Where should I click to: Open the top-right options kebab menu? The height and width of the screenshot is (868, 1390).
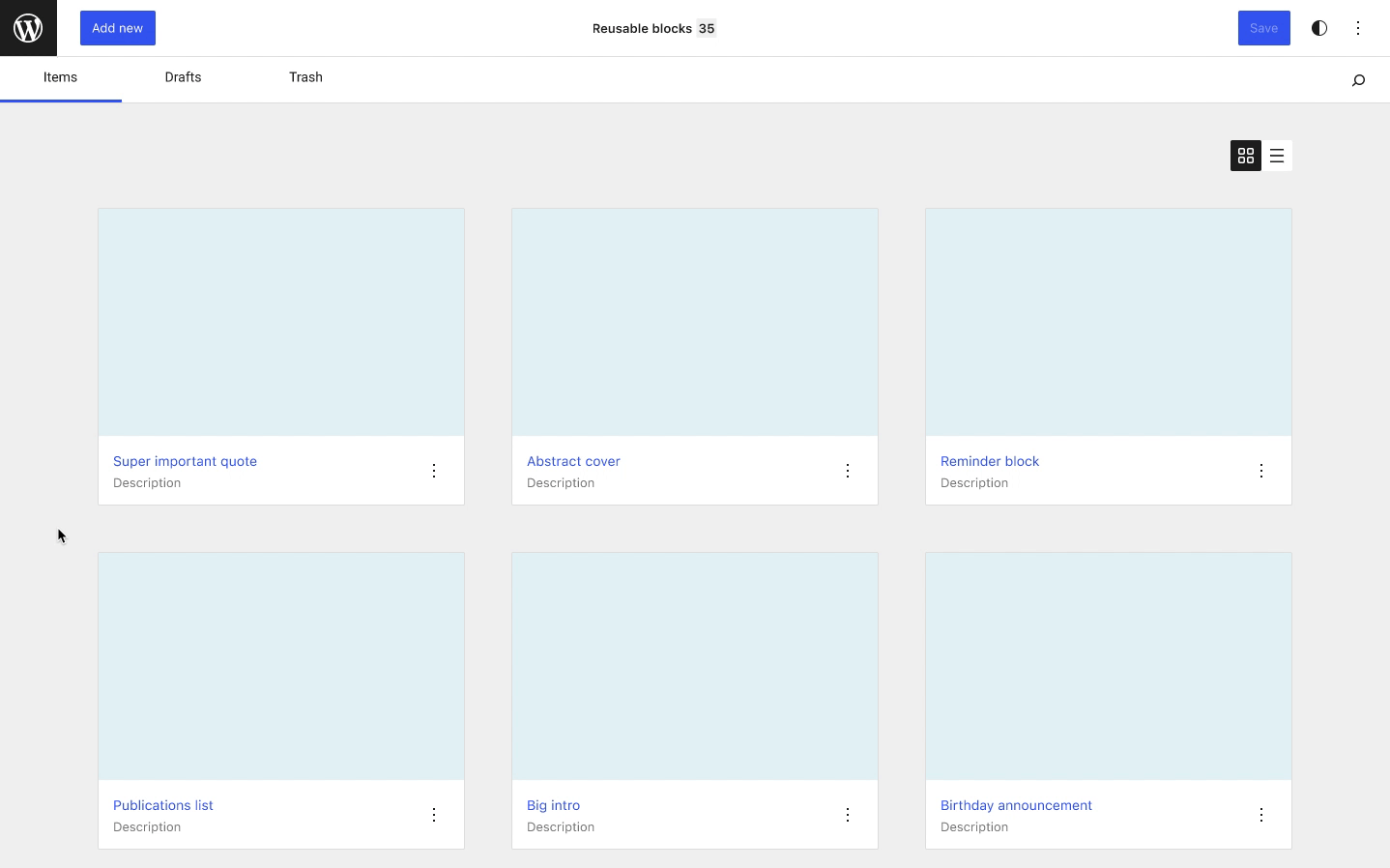[1358, 28]
